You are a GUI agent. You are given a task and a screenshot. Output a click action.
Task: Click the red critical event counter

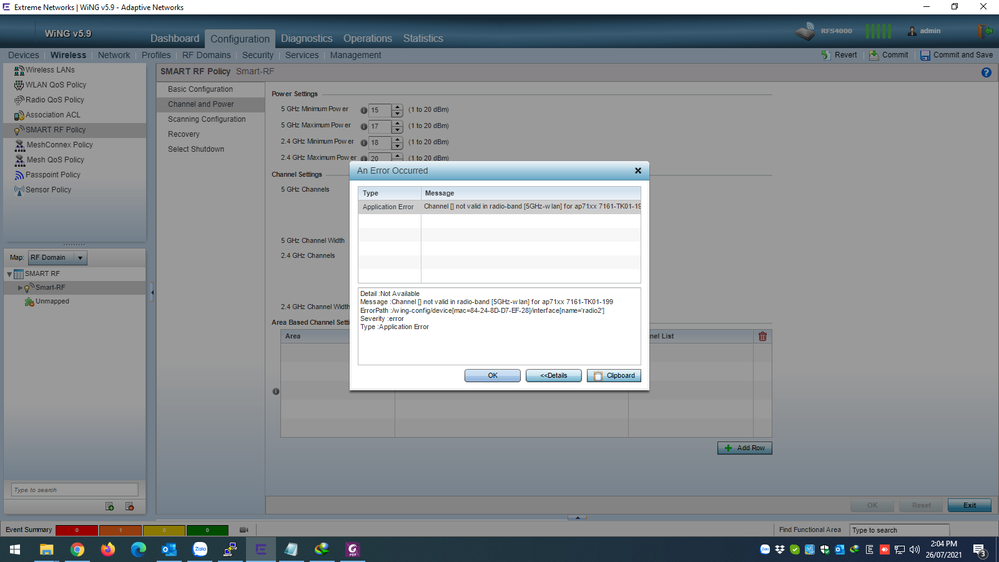tap(76, 530)
